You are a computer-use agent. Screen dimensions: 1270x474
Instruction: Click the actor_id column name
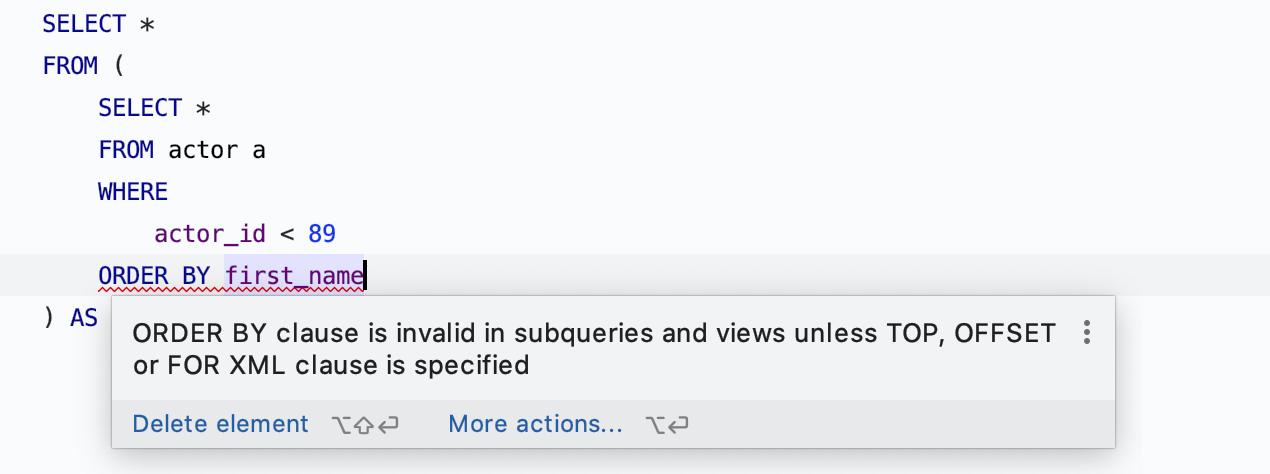(x=210, y=234)
